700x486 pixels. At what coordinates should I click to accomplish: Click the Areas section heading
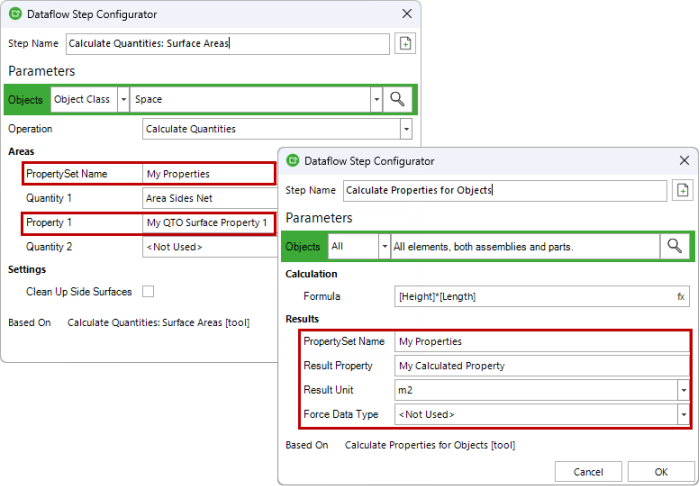coord(21,151)
